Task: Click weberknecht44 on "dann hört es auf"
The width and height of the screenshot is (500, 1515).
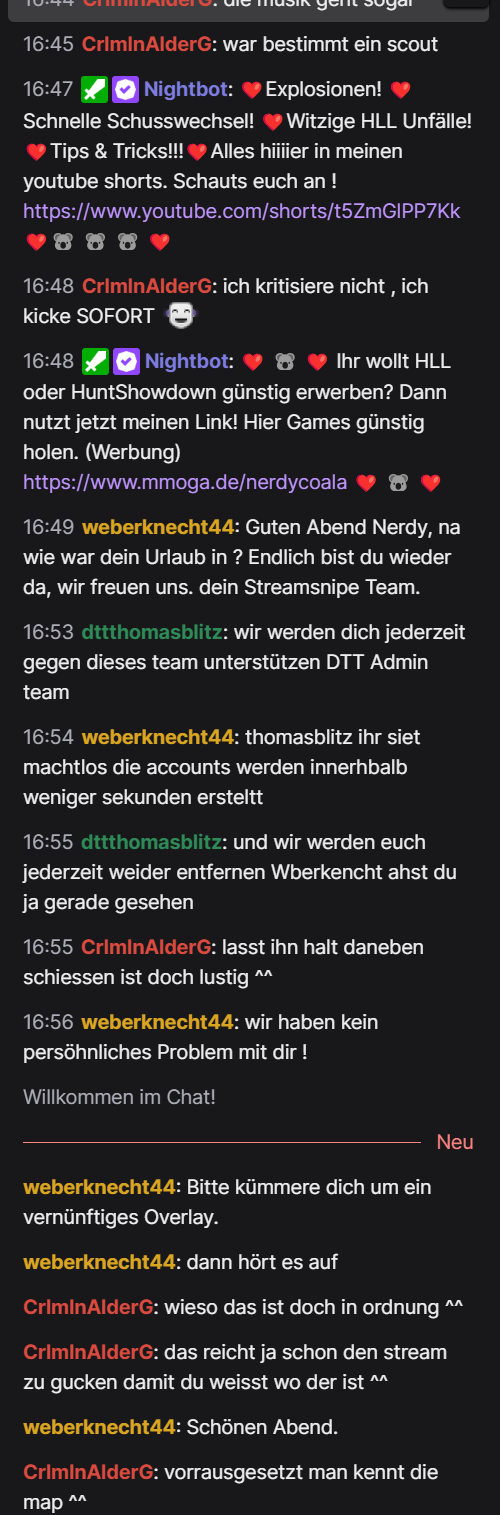Action: (x=99, y=1262)
